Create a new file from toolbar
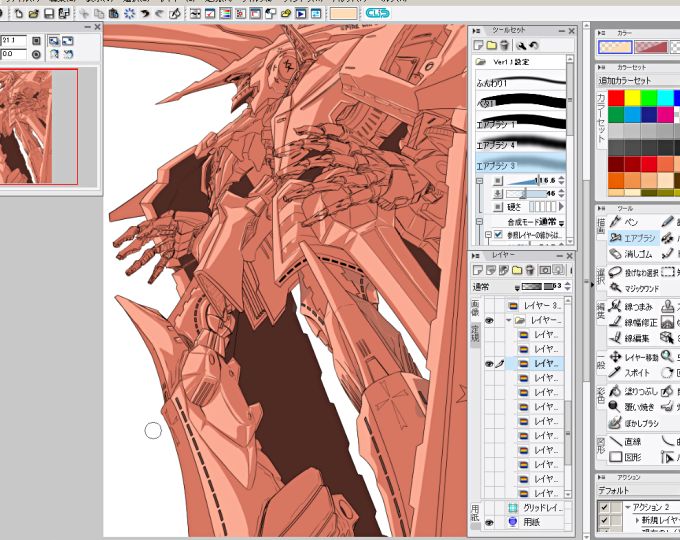 19,13
